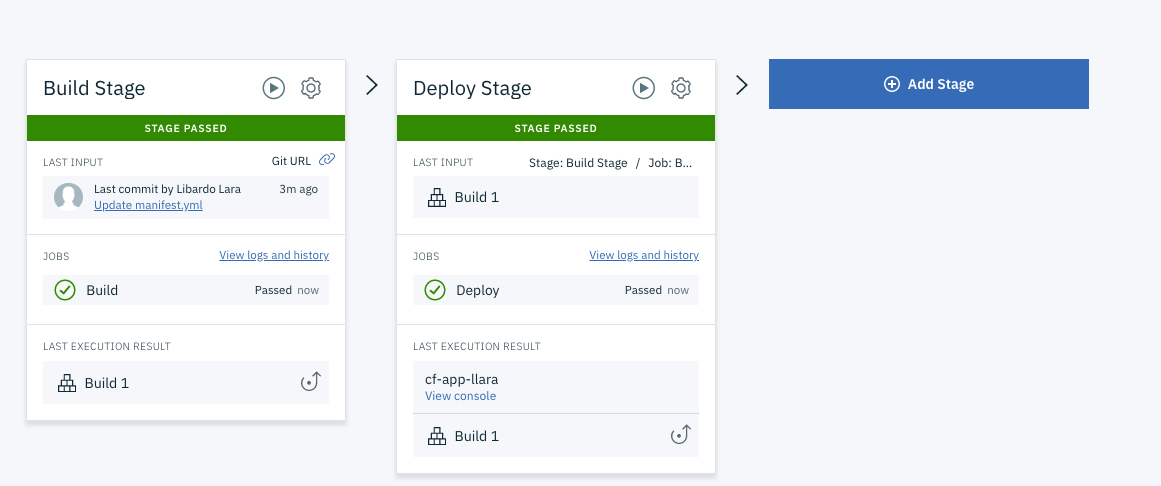The width and height of the screenshot is (1161, 486).
Task: Click the build blocks icon in Build Stage result
Action: click(x=67, y=383)
